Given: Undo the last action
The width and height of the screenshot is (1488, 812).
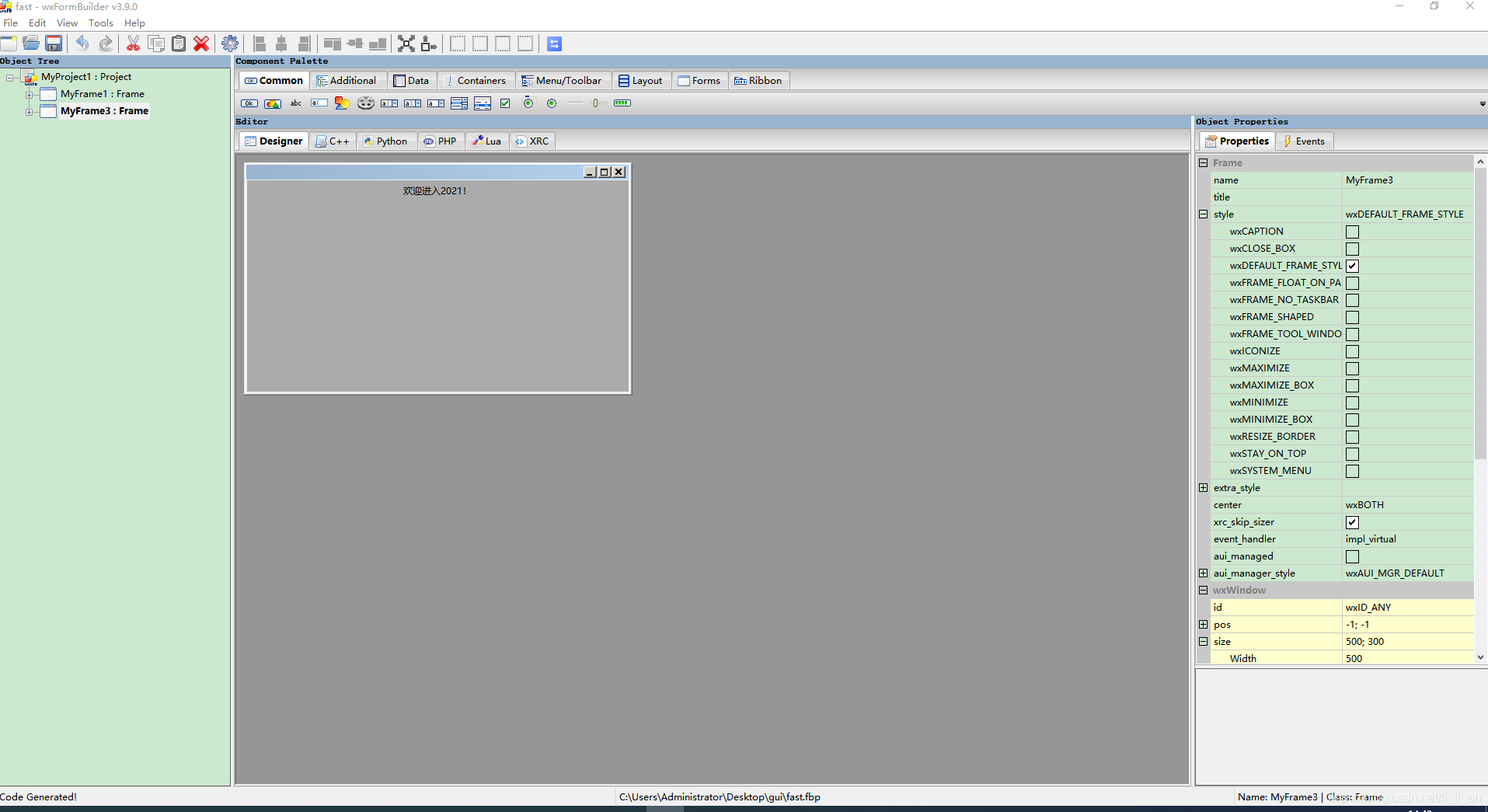Looking at the screenshot, I should tap(82, 44).
